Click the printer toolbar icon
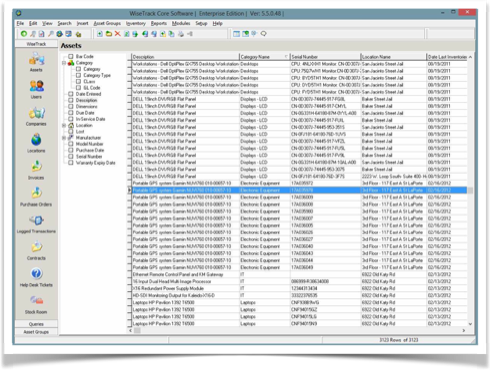This screenshot has width=490, height=370. (x=181, y=34)
